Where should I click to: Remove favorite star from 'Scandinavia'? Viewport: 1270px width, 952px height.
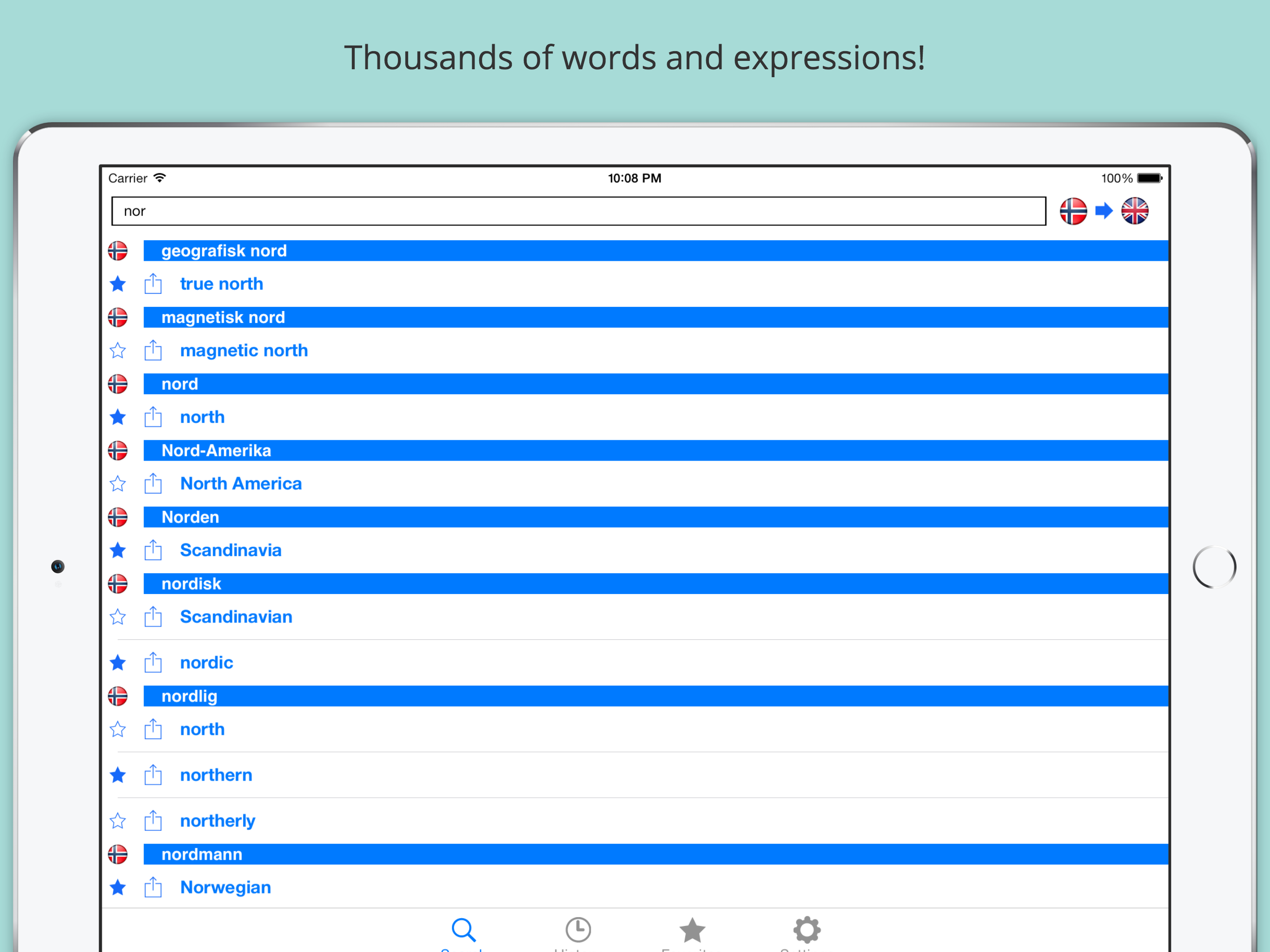[118, 550]
